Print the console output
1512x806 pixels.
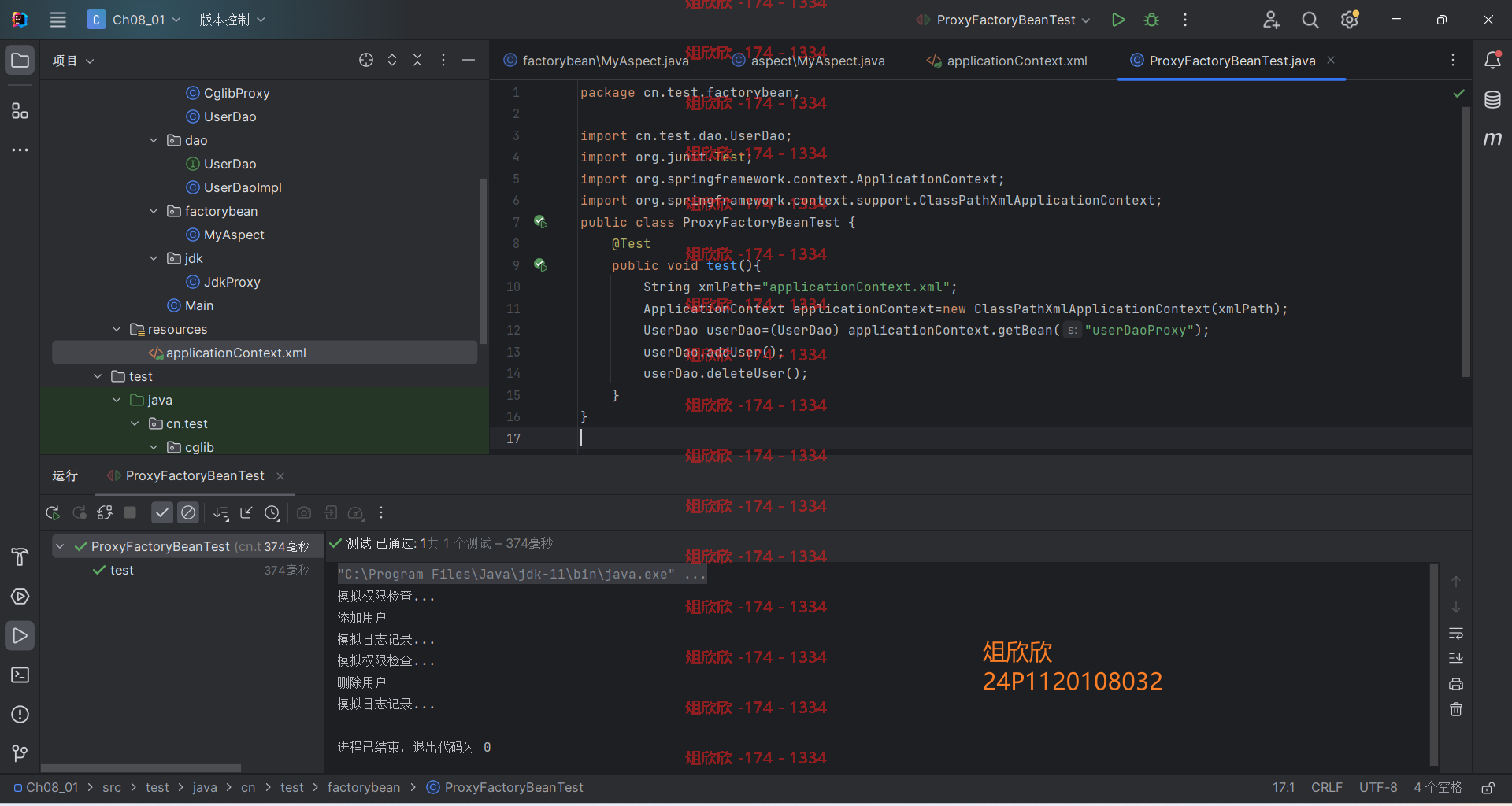pos(1456,684)
